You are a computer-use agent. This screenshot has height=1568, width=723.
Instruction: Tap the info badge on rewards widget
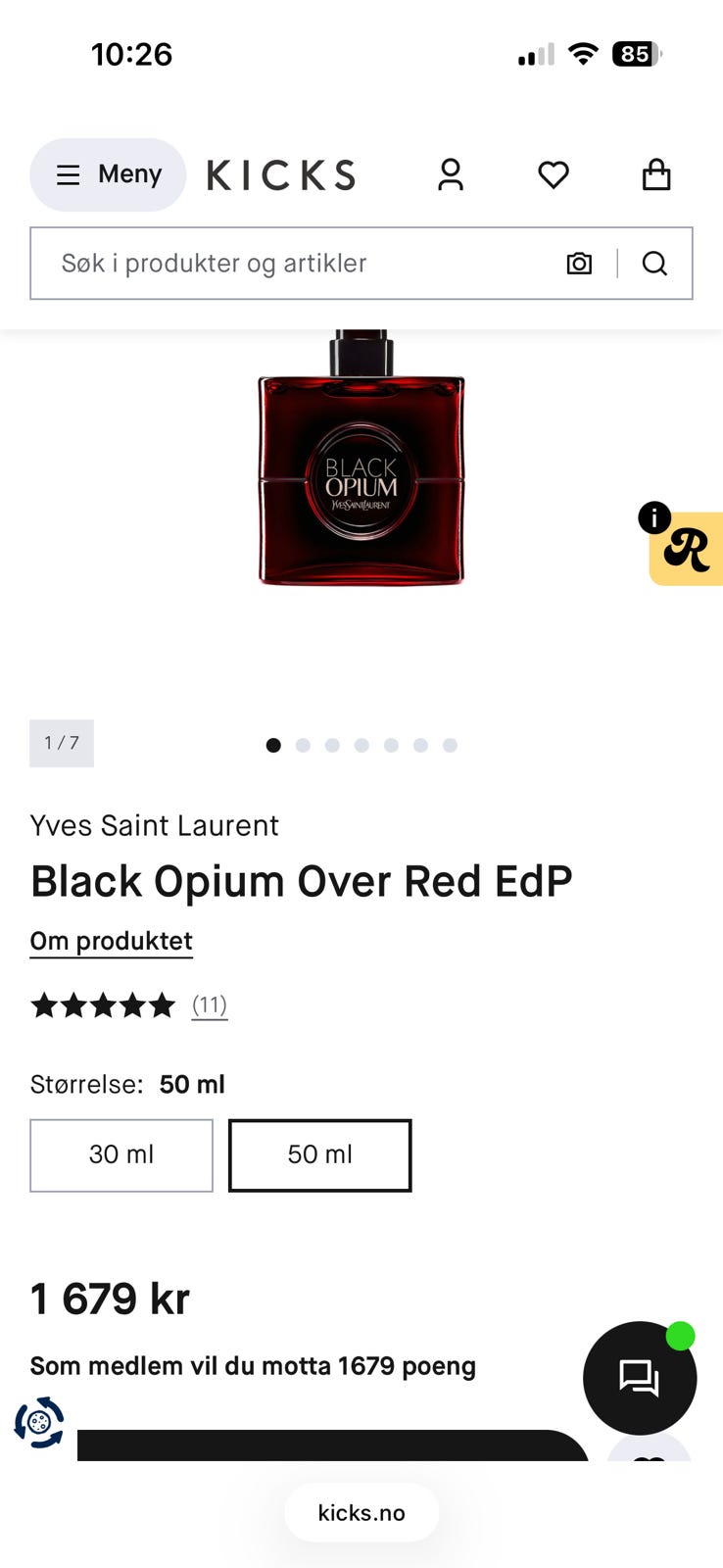[x=654, y=517]
